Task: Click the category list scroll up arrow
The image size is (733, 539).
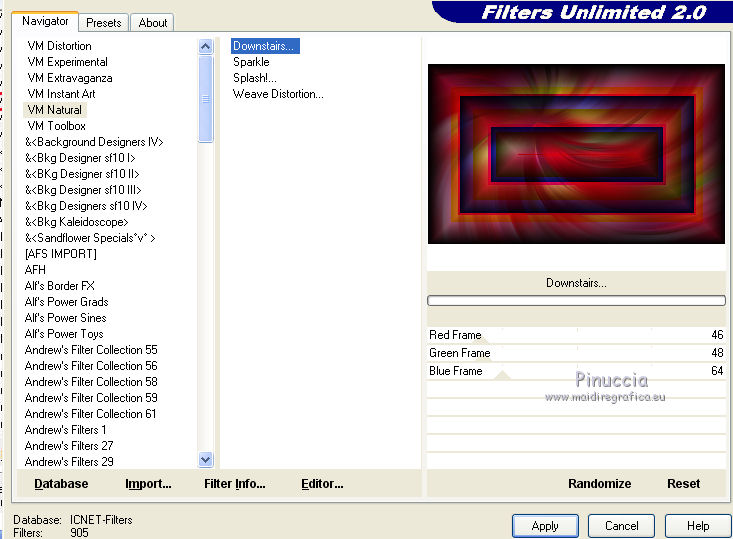Action: pos(205,46)
